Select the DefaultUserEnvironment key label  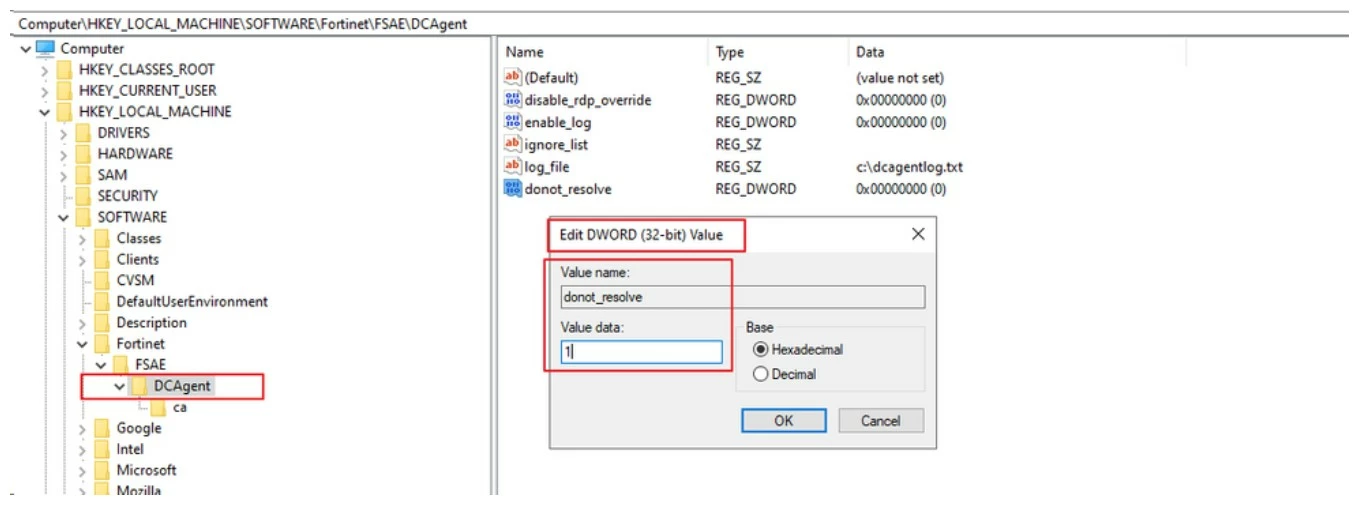pyautogui.click(x=192, y=301)
